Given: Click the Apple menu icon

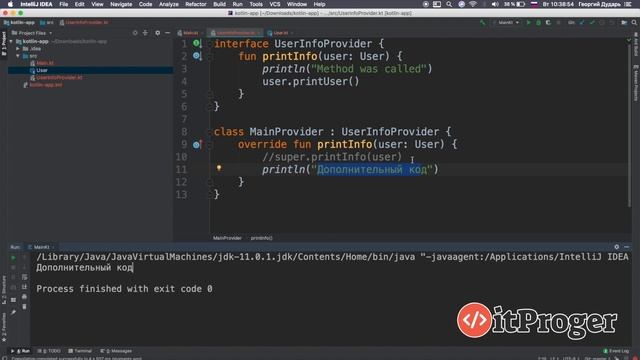Looking at the screenshot, I should [10, 4].
